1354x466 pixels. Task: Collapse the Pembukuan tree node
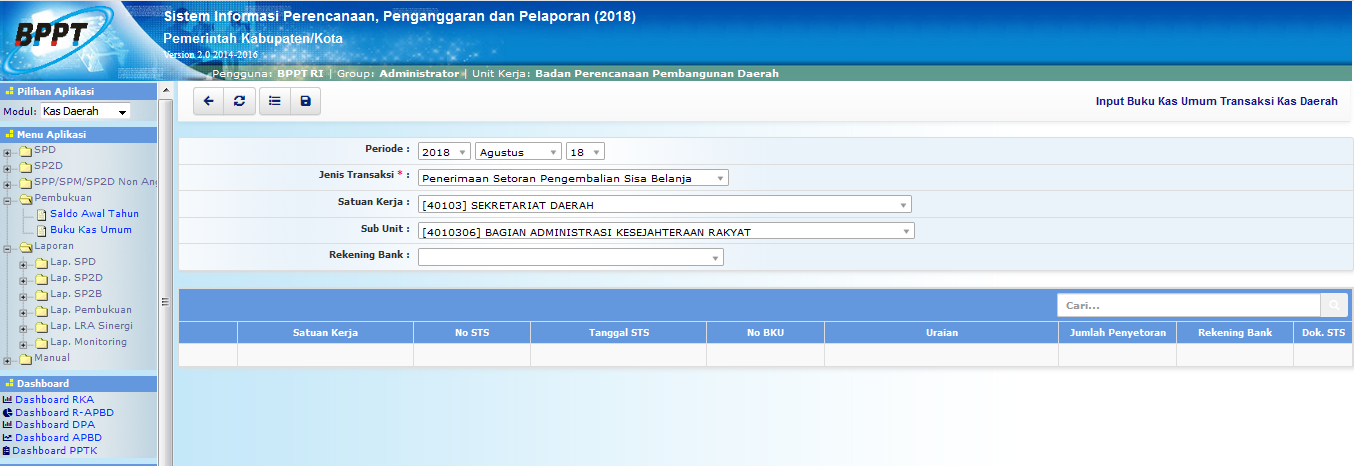coord(8,199)
